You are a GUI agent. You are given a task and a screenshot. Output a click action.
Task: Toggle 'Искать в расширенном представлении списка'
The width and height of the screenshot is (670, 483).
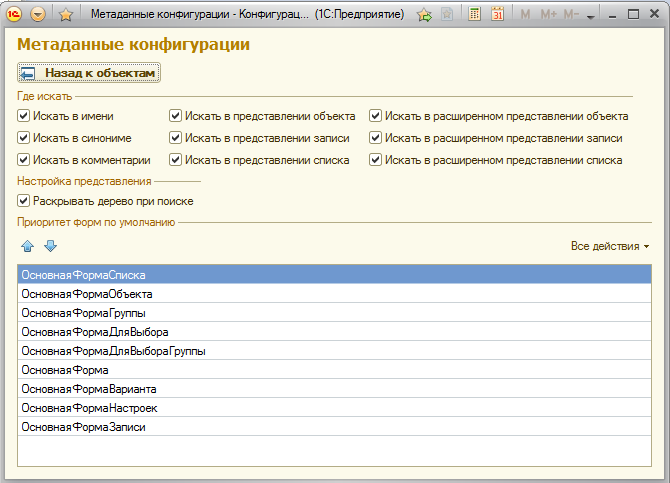point(376,160)
